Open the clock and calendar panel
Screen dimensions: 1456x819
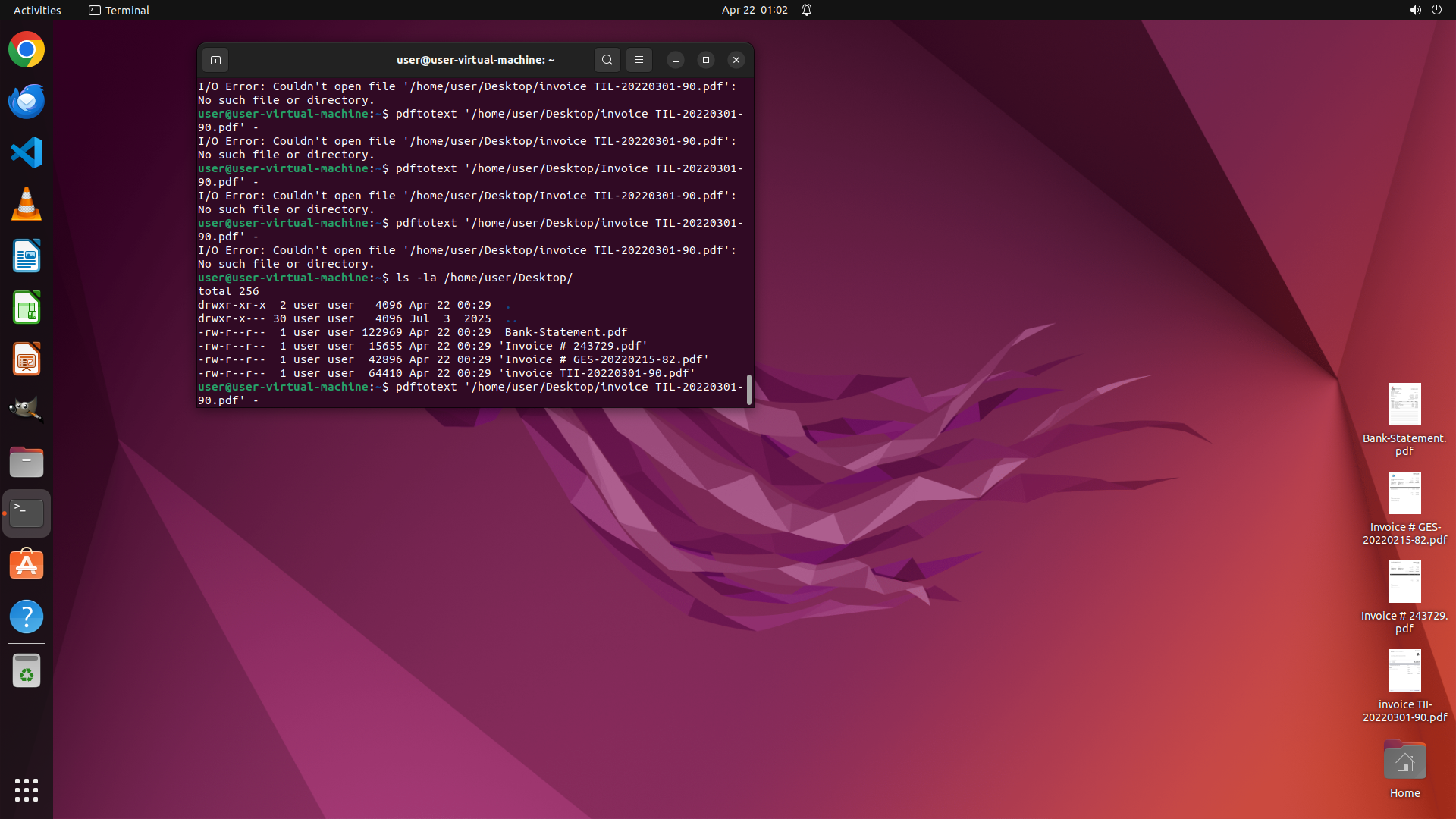(x=754, y=10)
